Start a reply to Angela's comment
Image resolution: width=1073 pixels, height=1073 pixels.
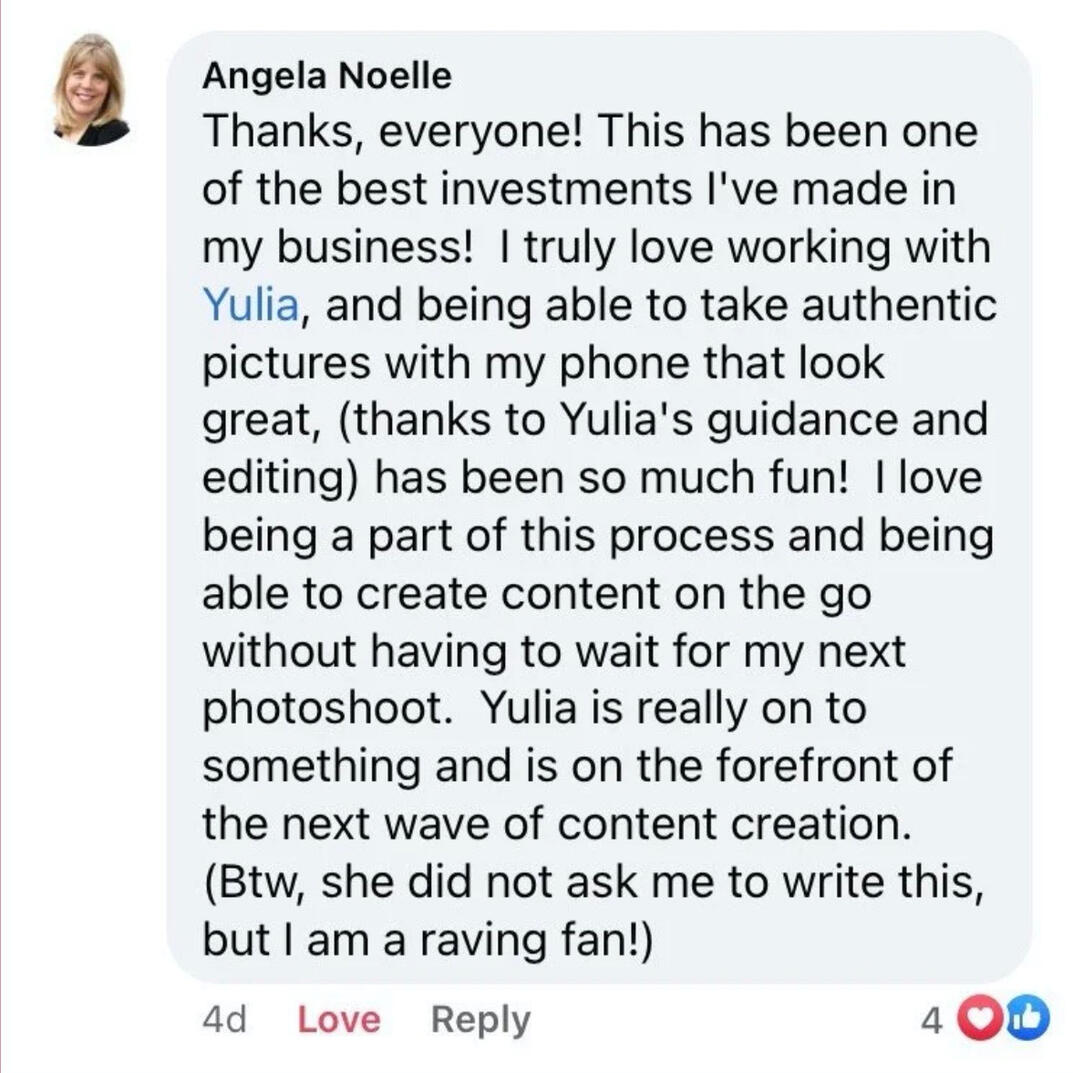point(480,1021)
